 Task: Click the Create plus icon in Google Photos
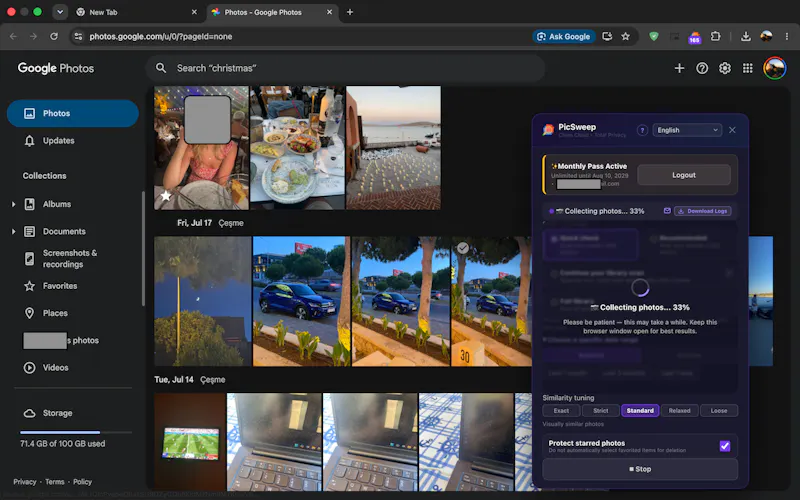coord(679,68)
